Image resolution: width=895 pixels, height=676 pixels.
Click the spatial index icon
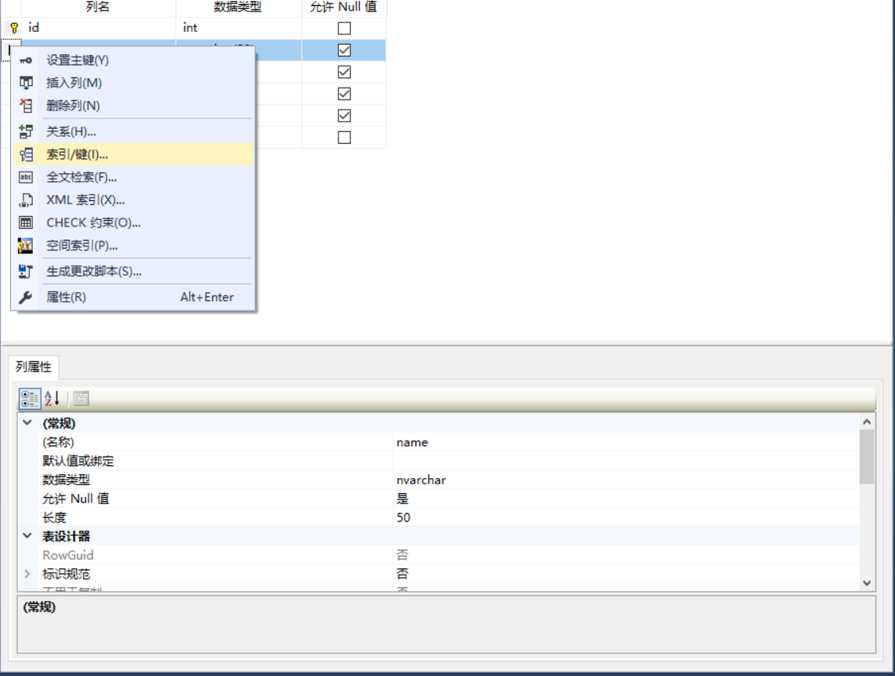pyautogui.click(x=26, y=246)
